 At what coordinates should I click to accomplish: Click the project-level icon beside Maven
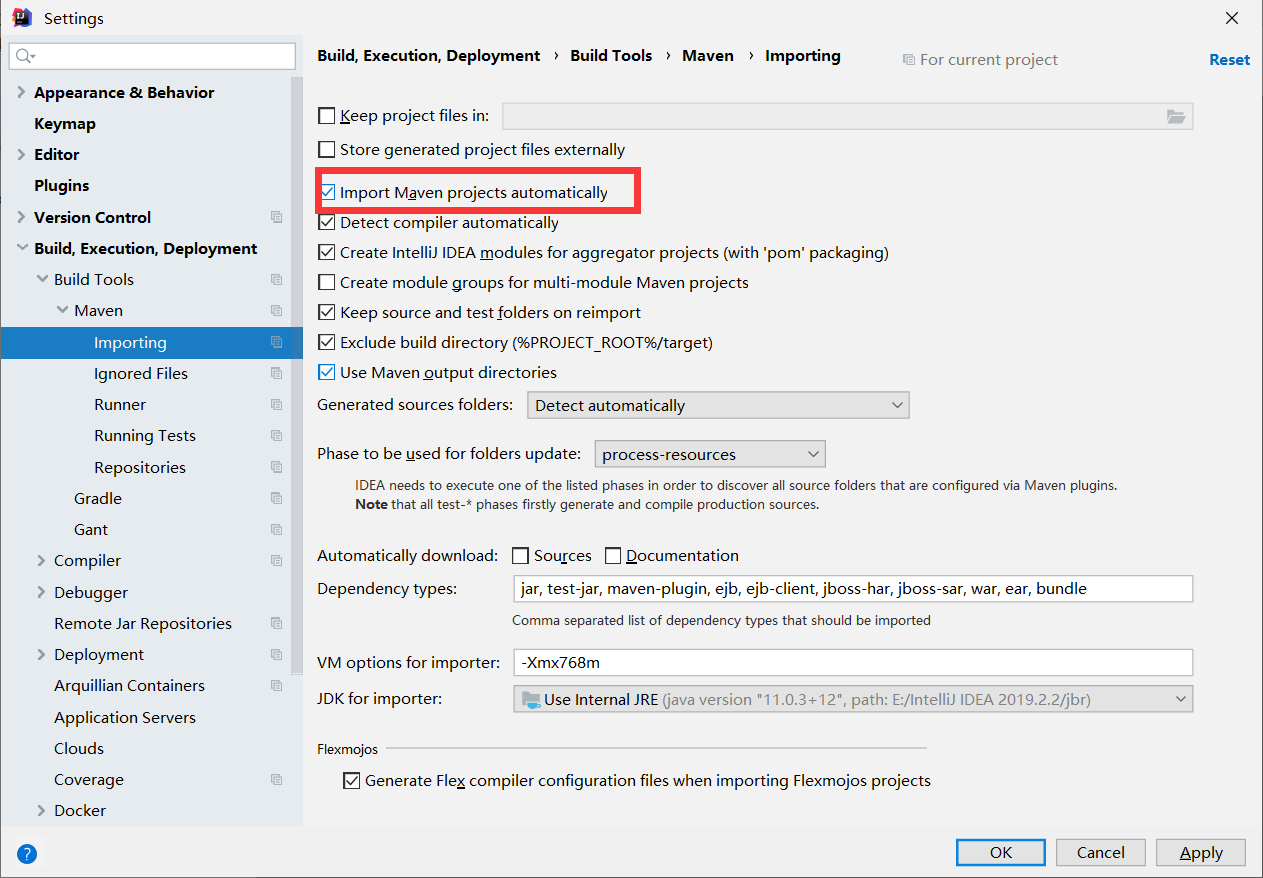point(277,311)
